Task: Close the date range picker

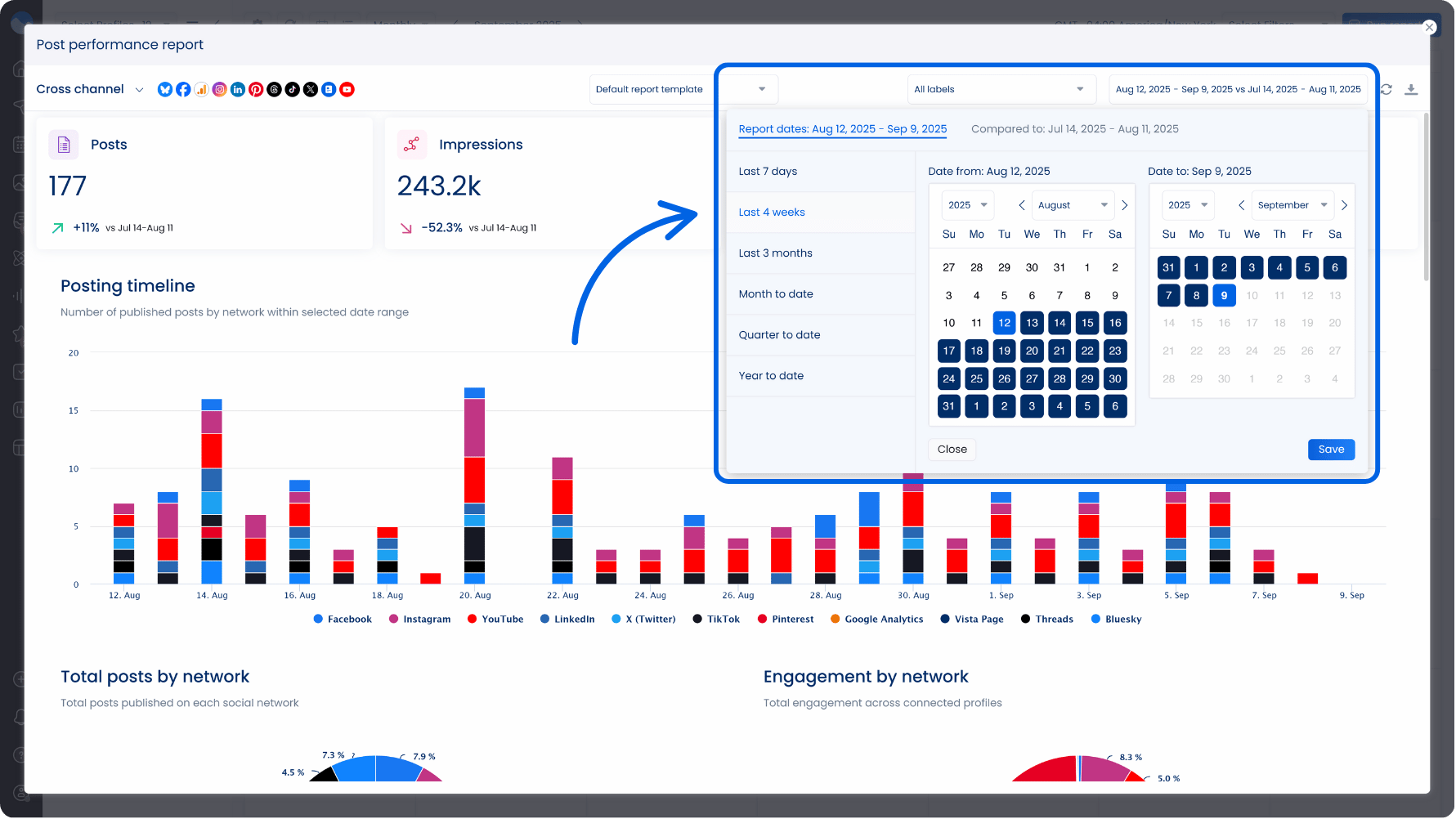Action: [x=952, y=450]
